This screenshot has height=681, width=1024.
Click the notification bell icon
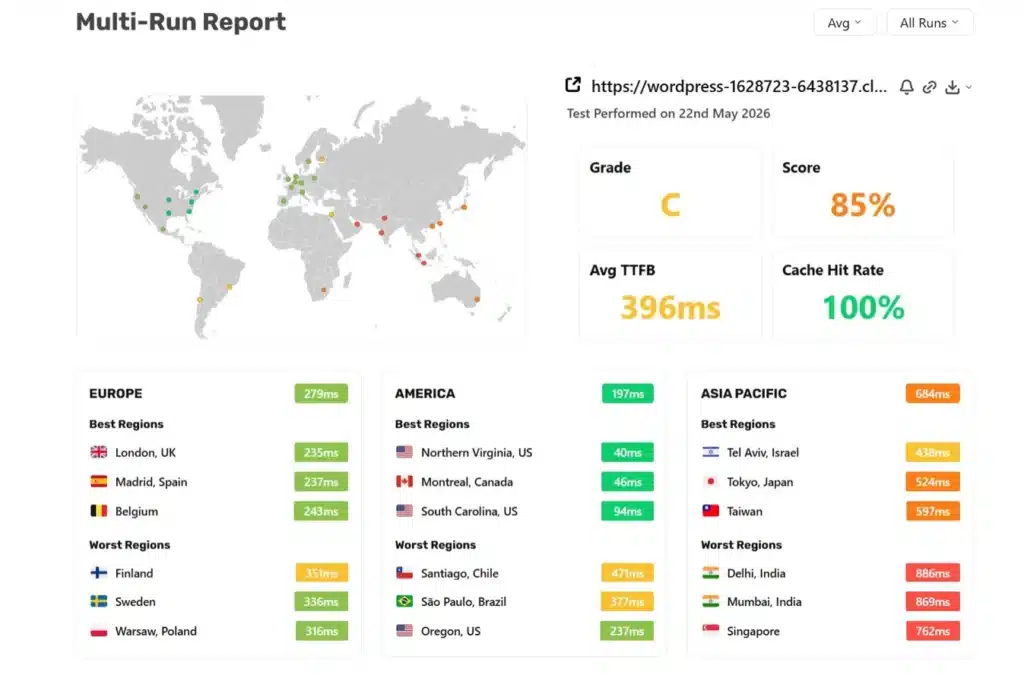[906, 87]
